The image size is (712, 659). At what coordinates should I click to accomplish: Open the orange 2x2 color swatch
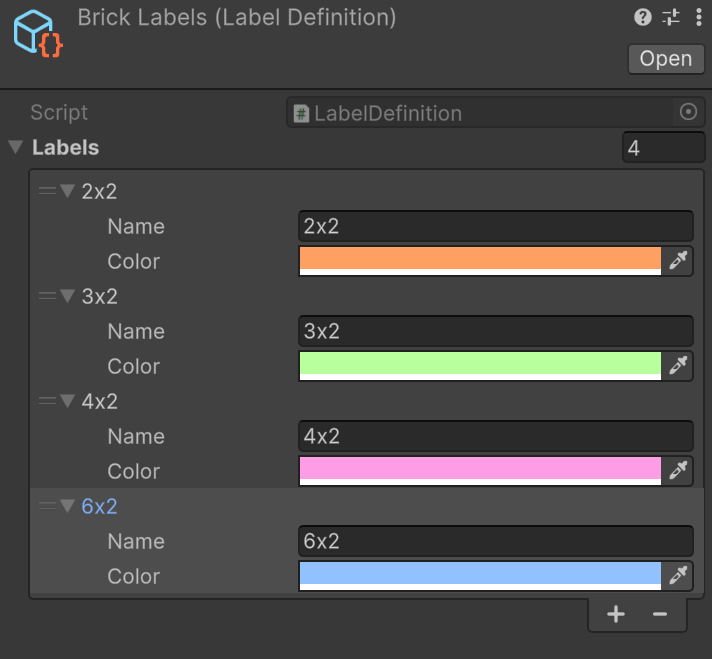480,261
